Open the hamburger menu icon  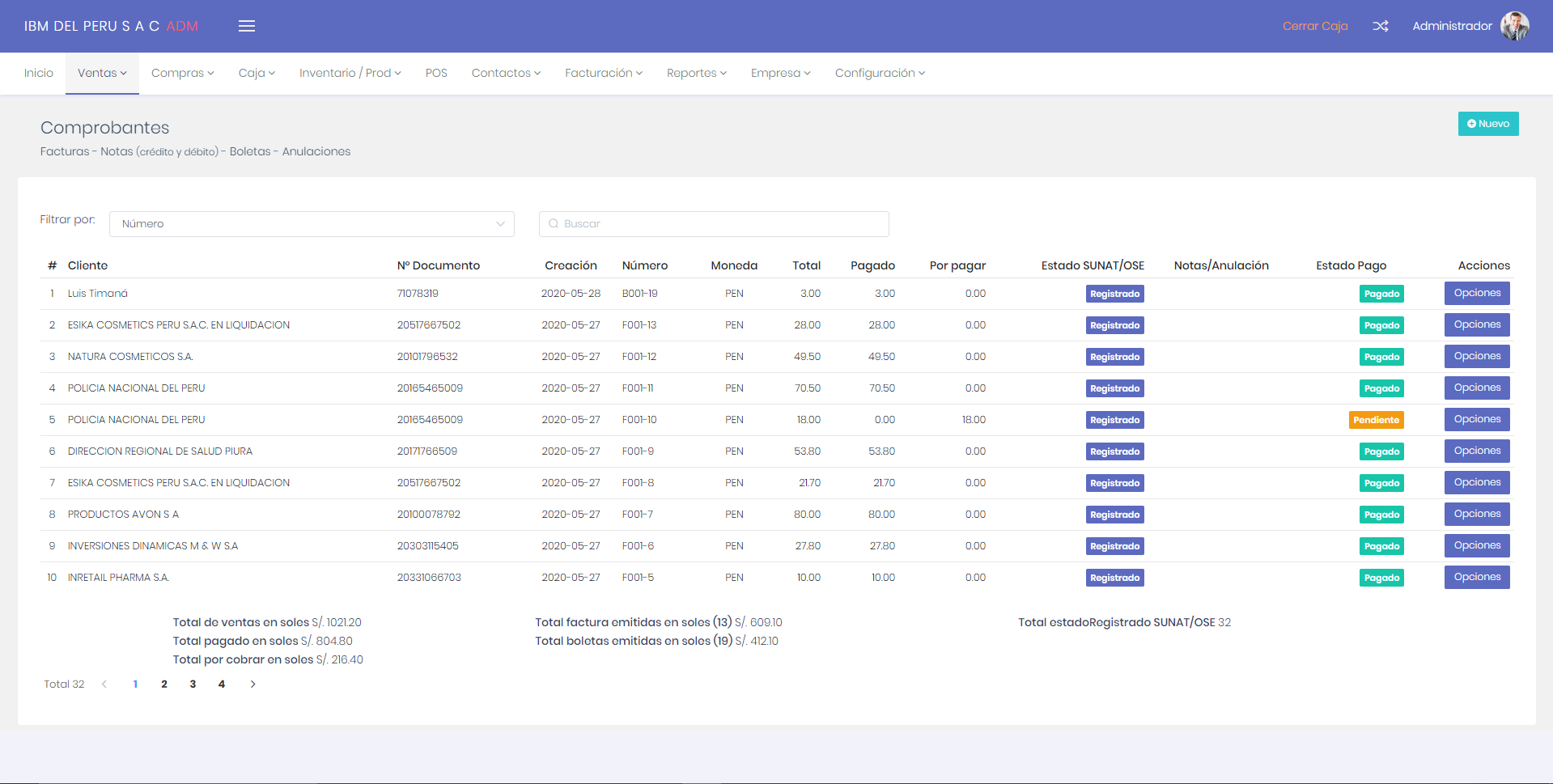tap(247, 26)
